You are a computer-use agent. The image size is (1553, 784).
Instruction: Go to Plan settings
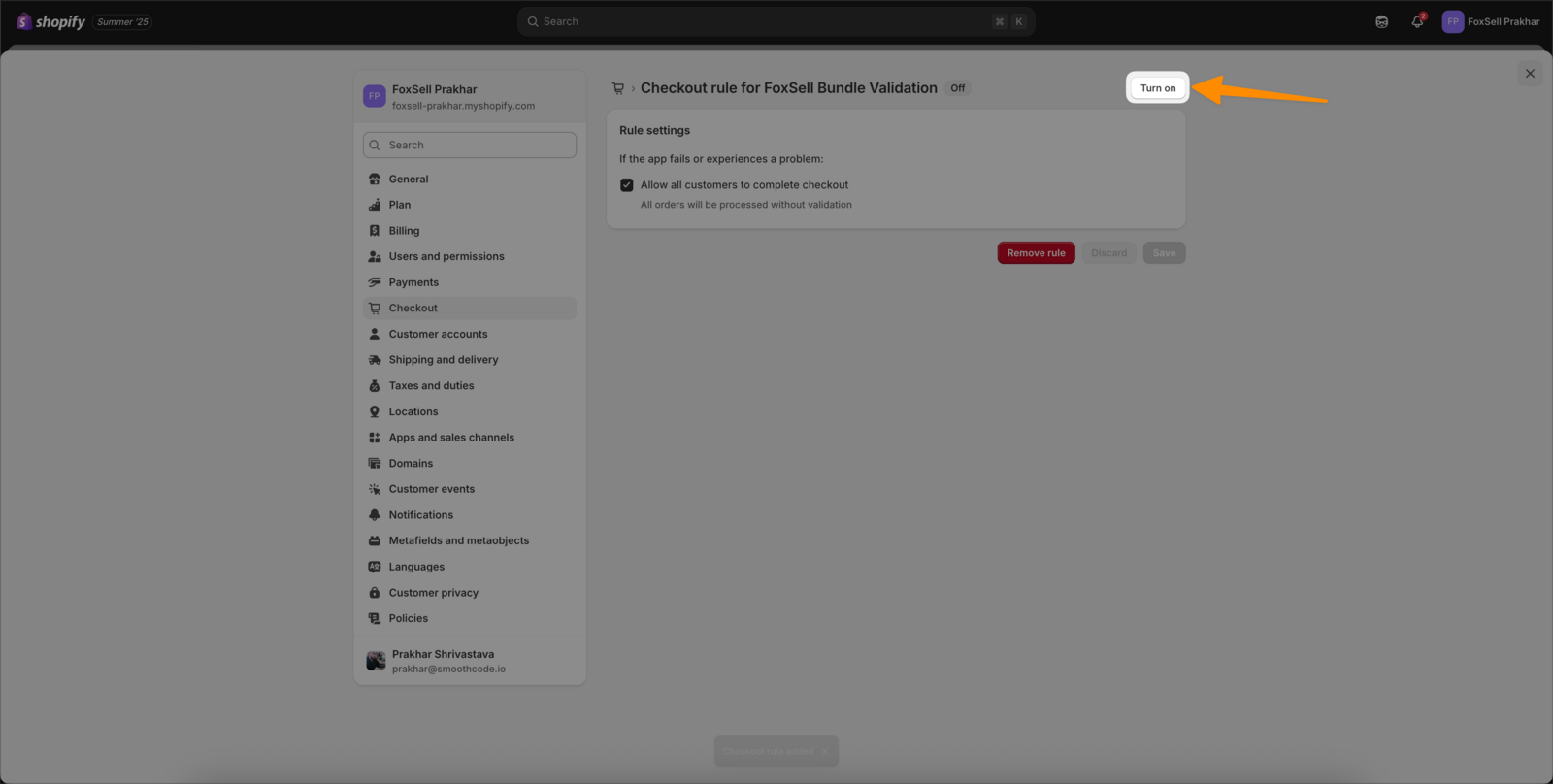coord(470,205)
